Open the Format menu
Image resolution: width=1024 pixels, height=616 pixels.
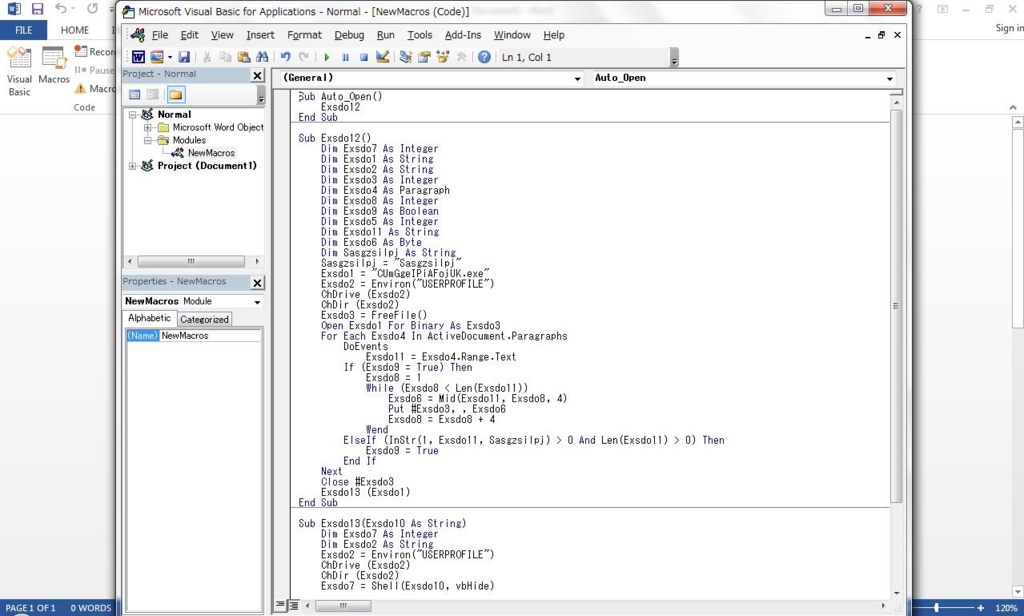[304, 35]
